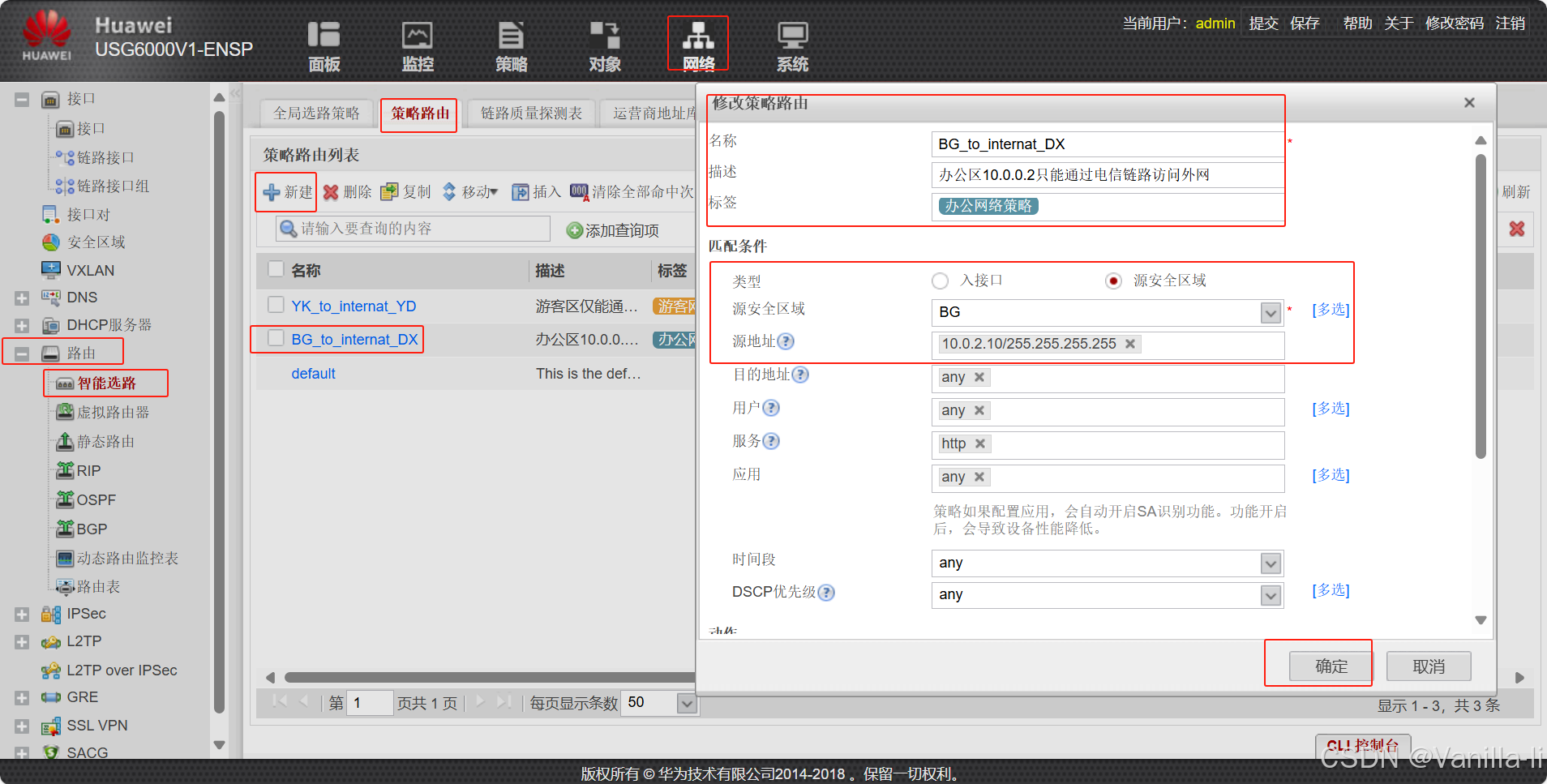Open the 网络 network icon
Image resolution: width=1547 pixels, height=784 pixels.
[698, 36]
